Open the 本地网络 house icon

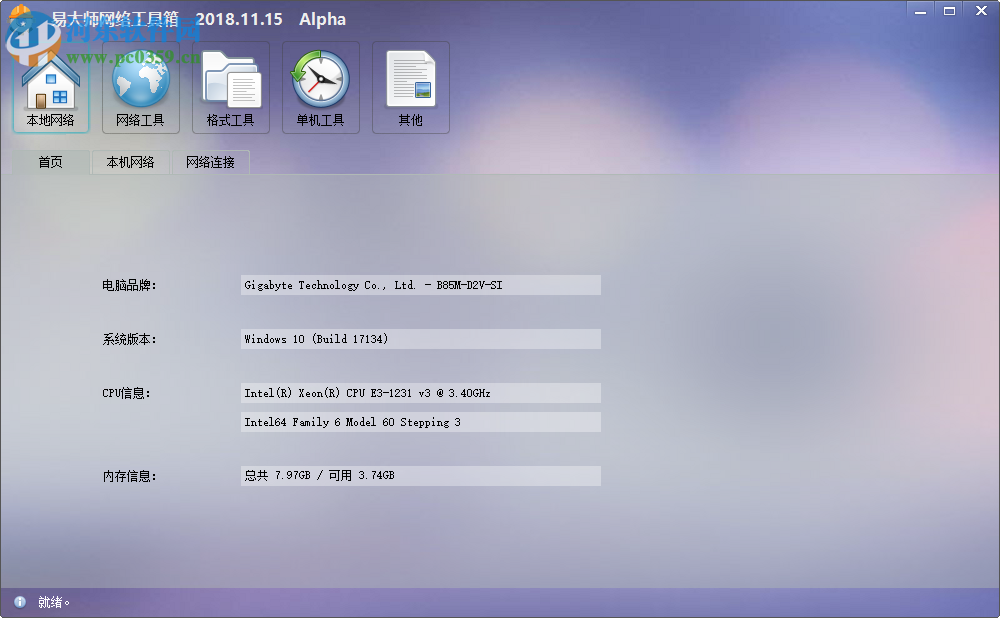coord(51,87)
